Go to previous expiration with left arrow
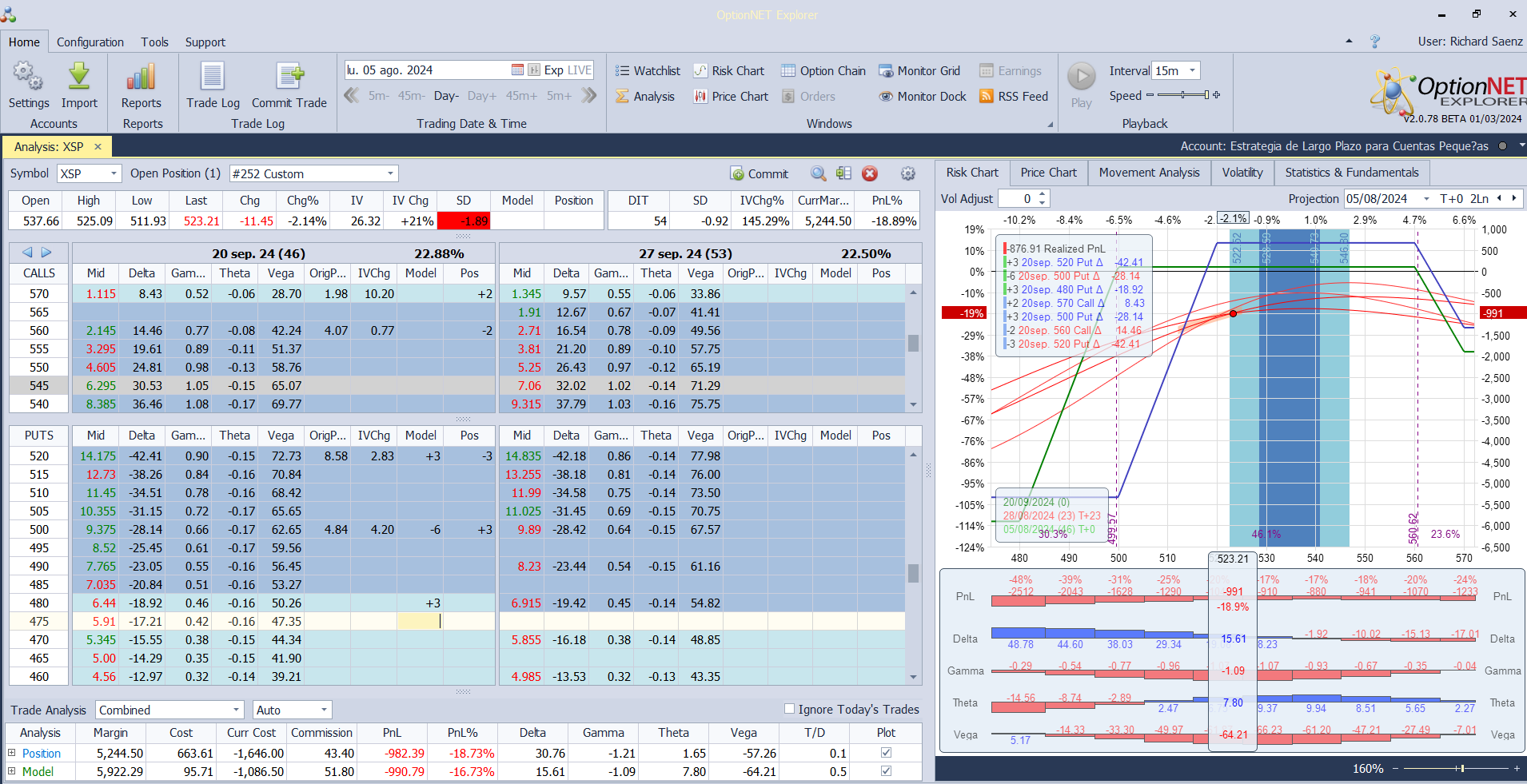 pos(27,253)
